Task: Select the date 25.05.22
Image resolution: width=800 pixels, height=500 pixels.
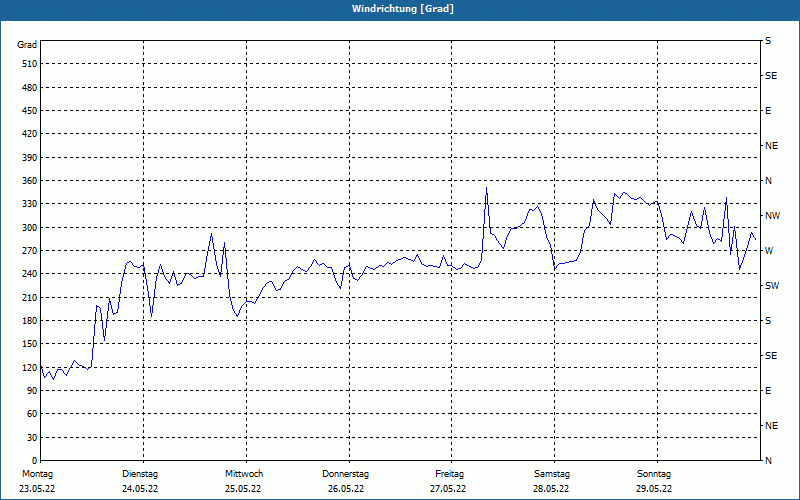Action: tap(243, 489)
